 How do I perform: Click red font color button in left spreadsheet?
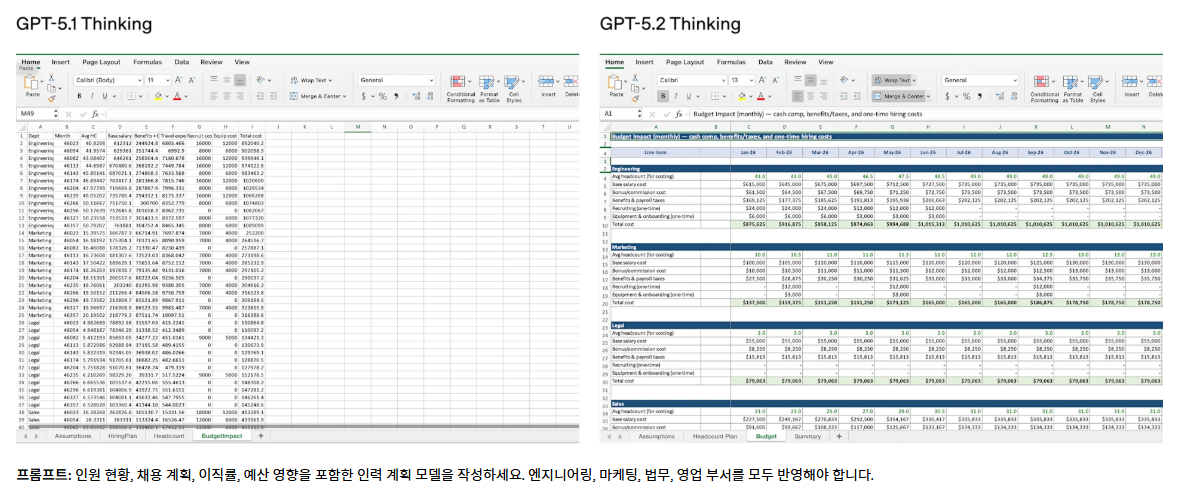click(x=177, y=96)
